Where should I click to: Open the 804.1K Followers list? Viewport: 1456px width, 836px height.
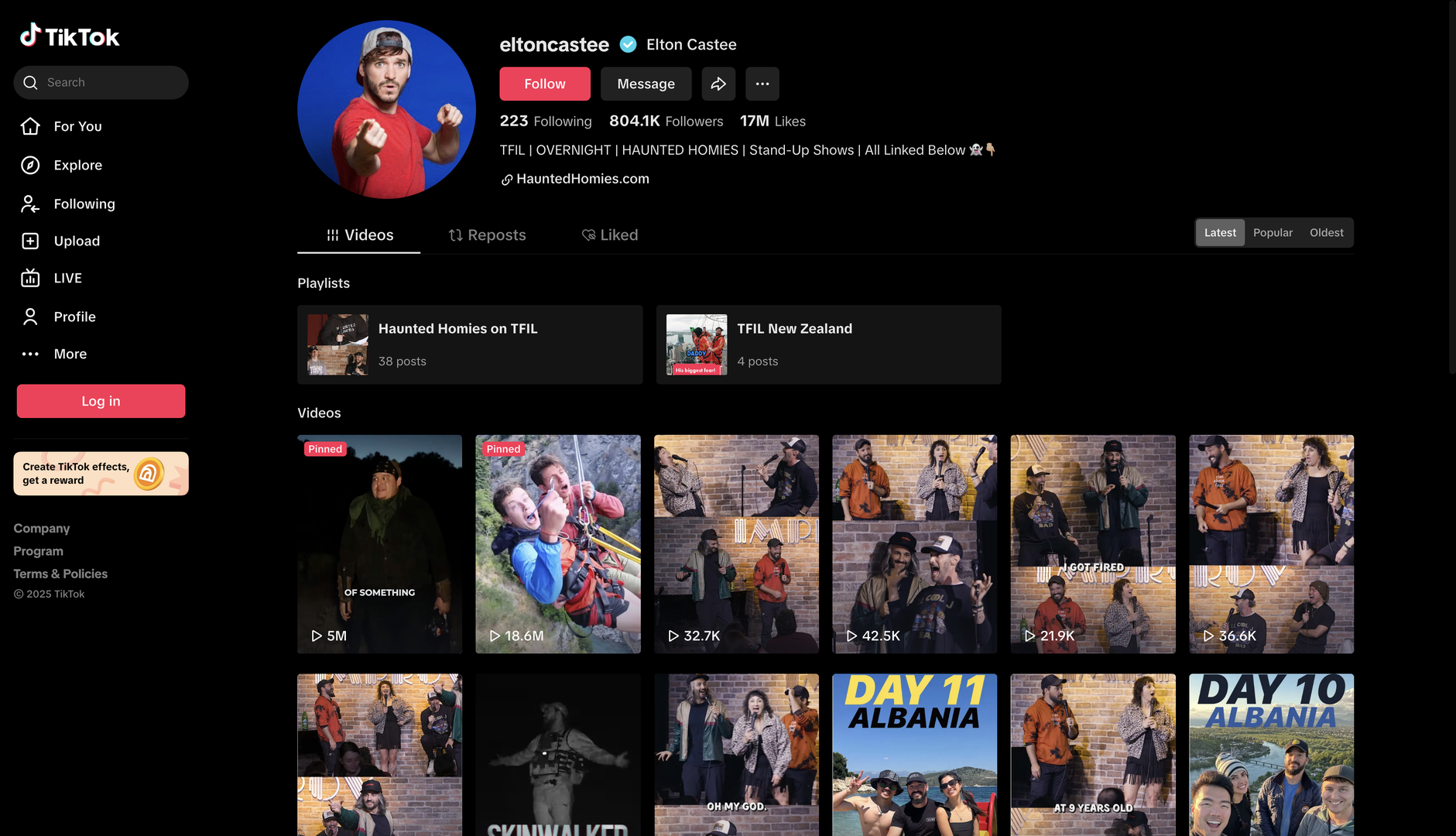pos(666,122)
